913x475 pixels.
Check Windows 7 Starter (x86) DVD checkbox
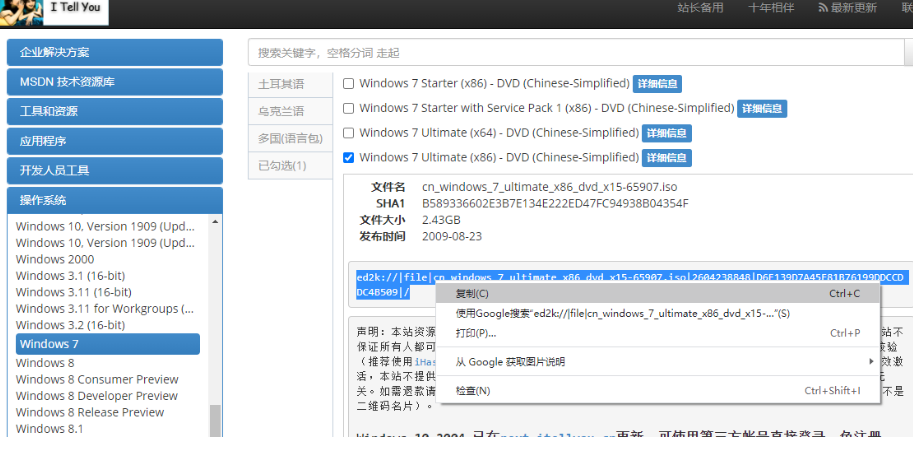(x=349, y=83)
